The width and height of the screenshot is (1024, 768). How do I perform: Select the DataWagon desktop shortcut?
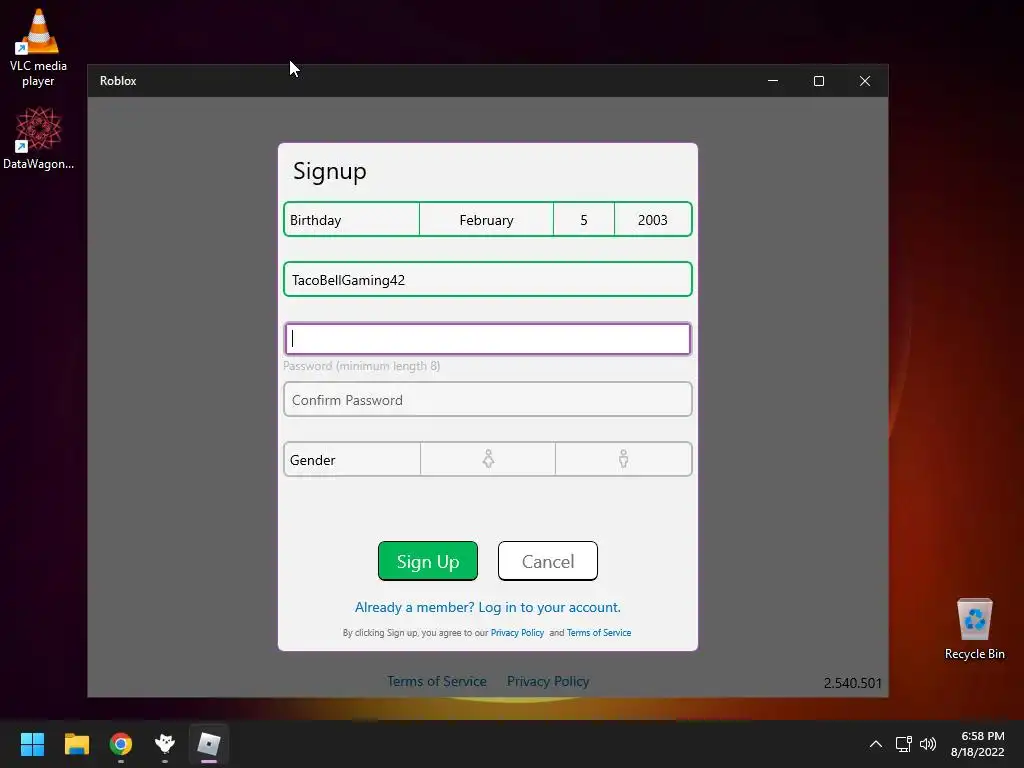click(x=38, y=138)
